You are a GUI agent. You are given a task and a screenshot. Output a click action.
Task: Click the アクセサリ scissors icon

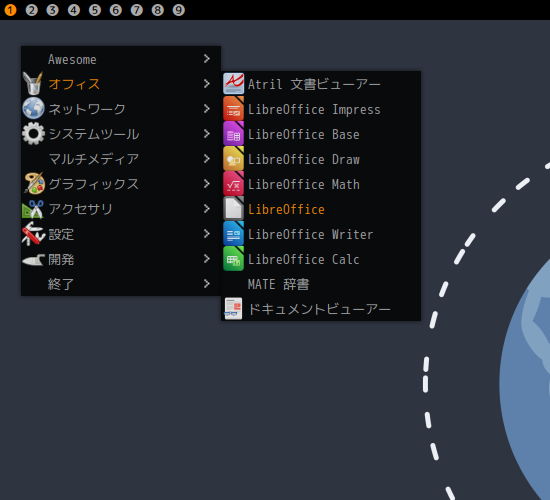tap(33, 209)
